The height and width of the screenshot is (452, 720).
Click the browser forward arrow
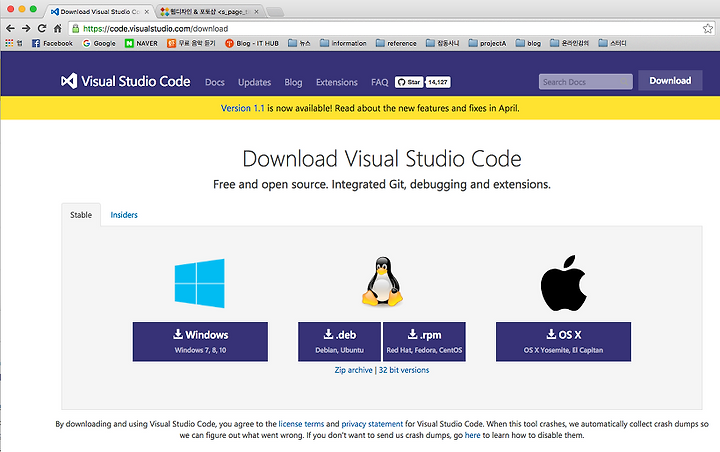click(26, 28)
